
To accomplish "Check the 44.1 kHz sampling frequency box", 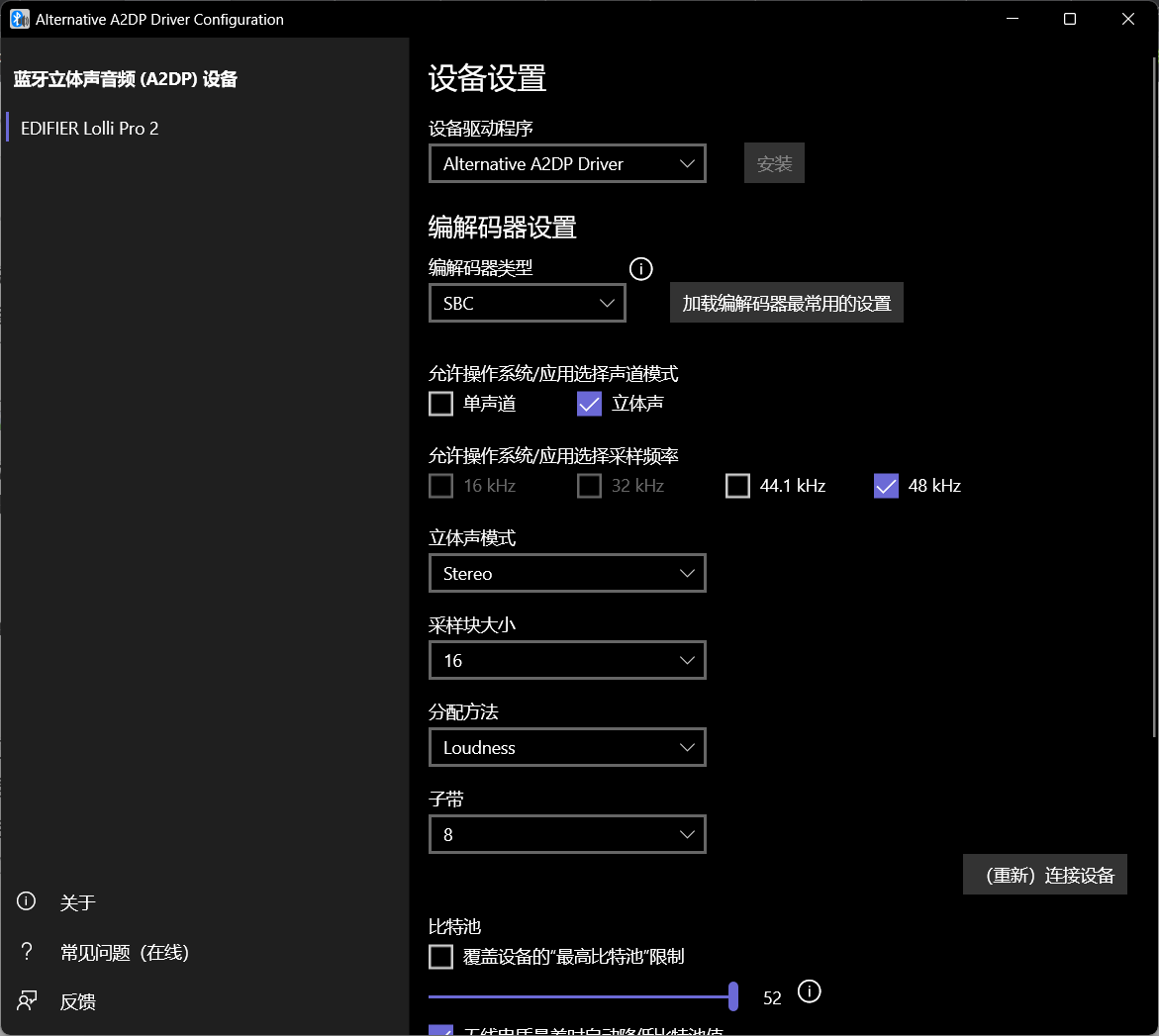I will click(737, 486).
